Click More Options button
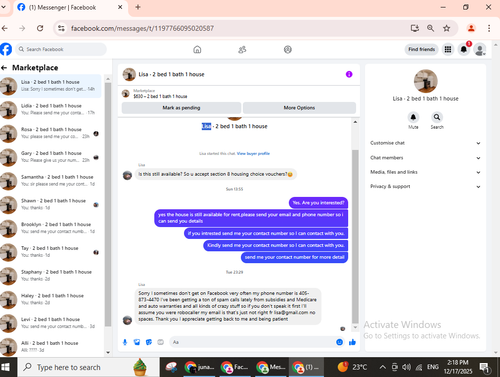This screenshot has width=500, height=377. 299,108
